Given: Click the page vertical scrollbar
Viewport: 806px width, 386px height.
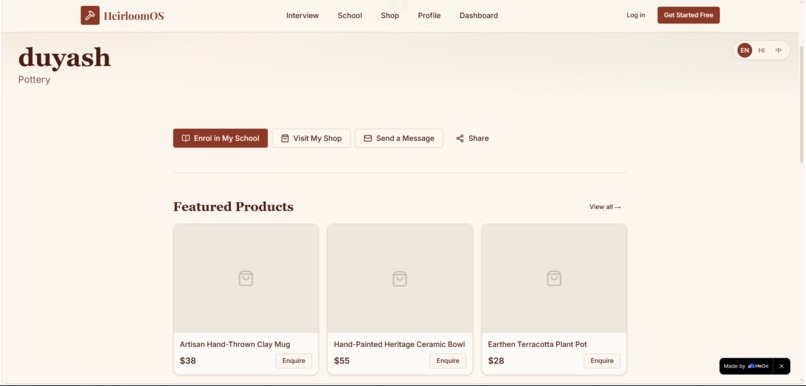Looking at the screenshot, I should [x=802, y=104].
